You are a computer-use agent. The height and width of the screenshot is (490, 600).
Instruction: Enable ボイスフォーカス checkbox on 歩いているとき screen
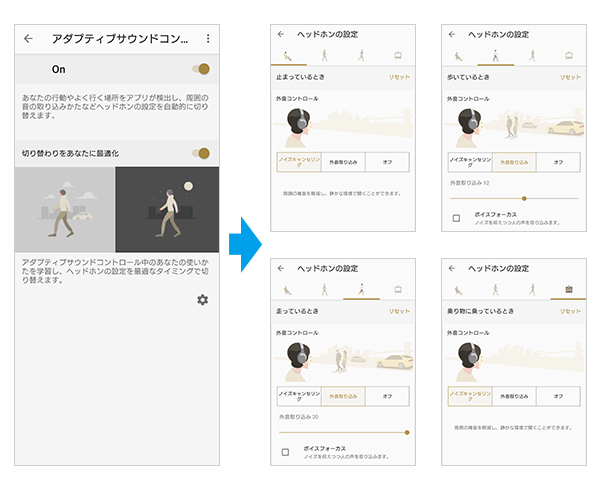(x=456, y=217)
